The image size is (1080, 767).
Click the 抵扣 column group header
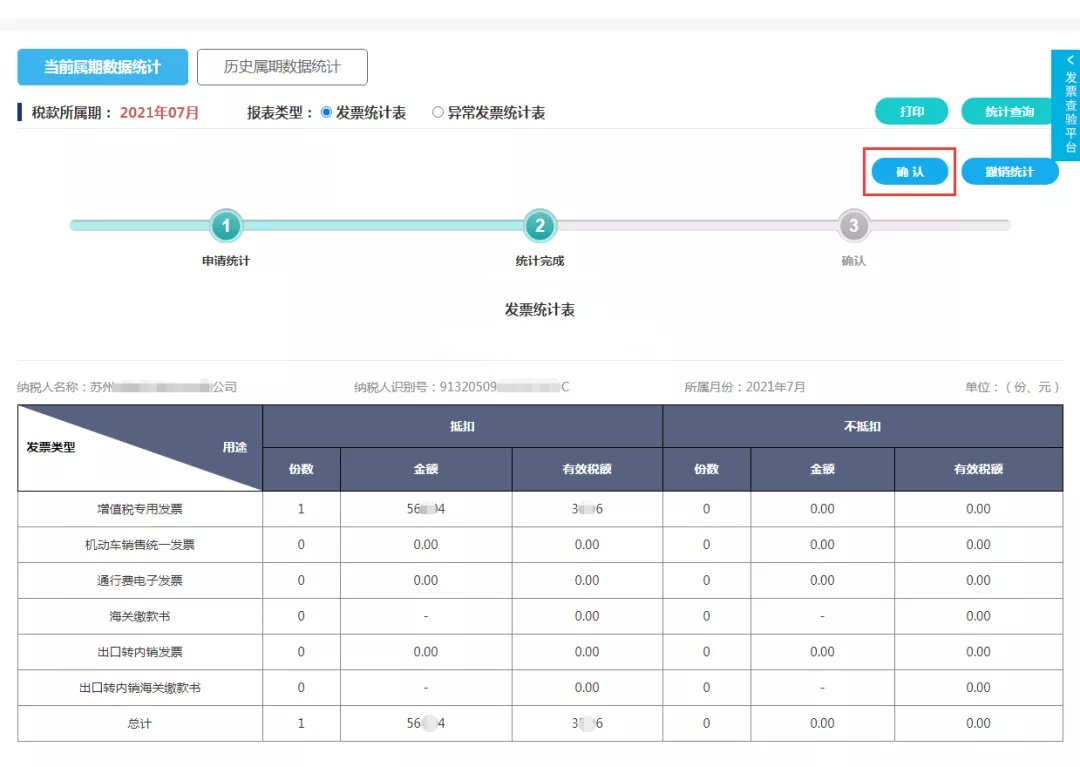(x=462, y=427)
